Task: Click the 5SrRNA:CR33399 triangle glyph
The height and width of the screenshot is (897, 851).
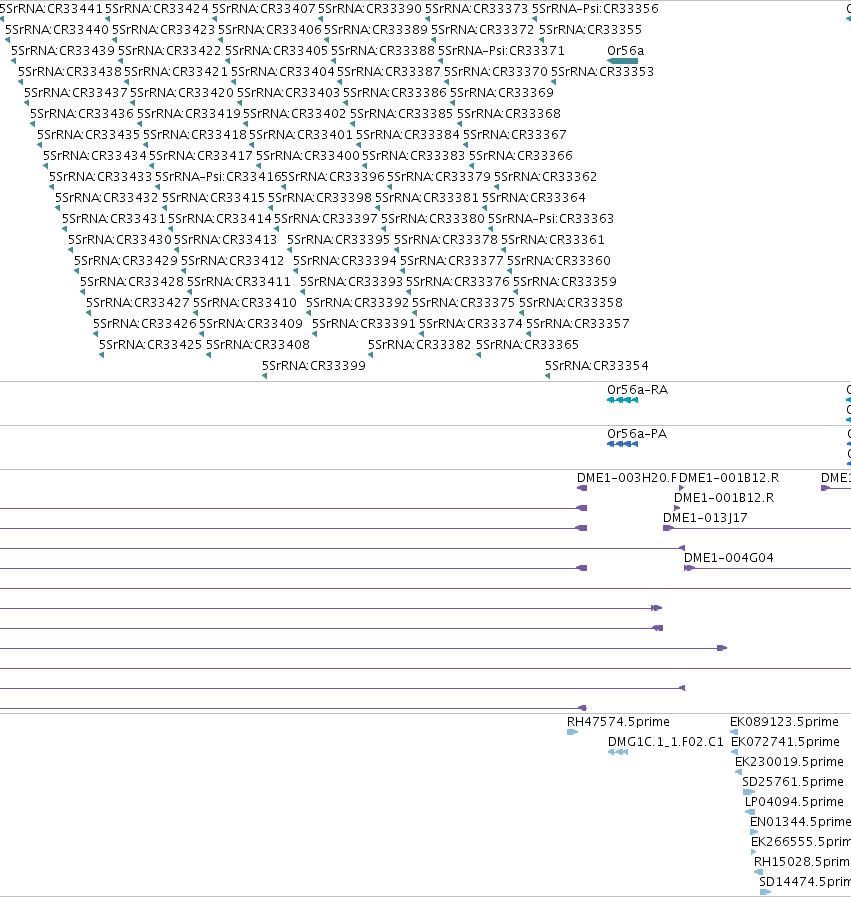Action: pos(265,376)
